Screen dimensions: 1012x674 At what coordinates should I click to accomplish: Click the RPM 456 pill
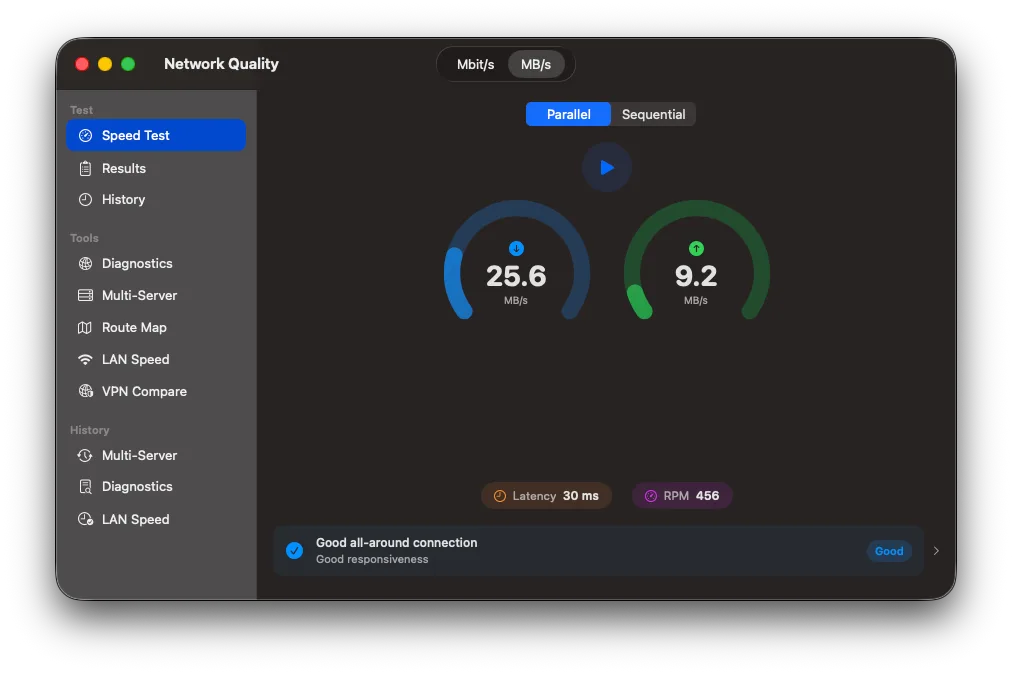[x=682, y=496]
